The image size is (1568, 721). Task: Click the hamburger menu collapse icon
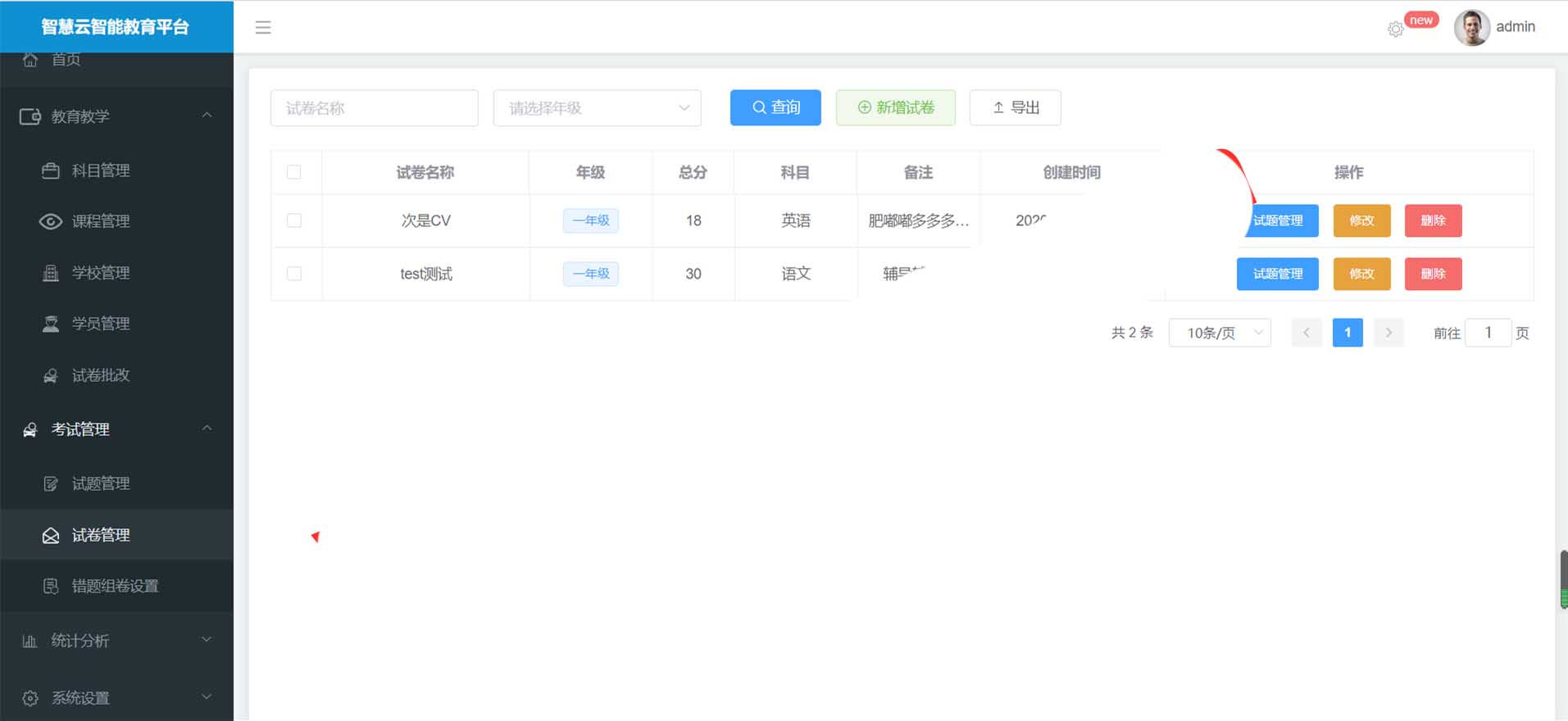(262, 28)
